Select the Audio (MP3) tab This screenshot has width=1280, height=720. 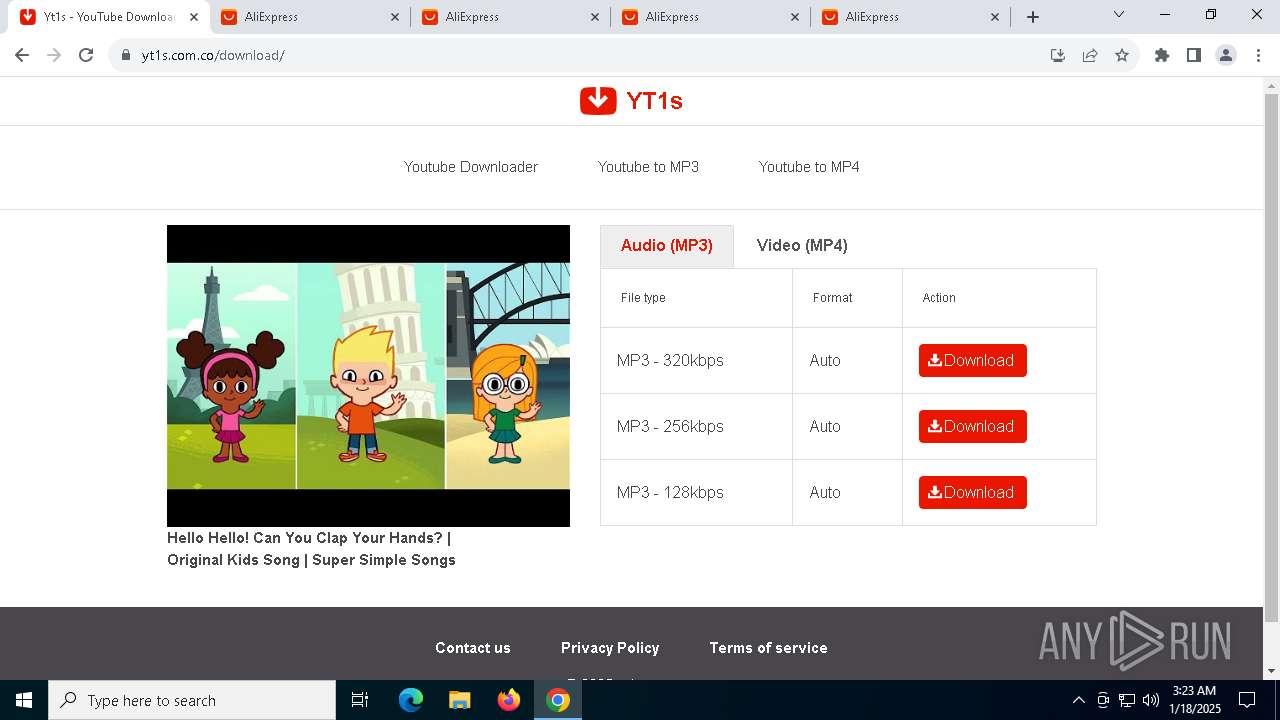[667, 246]
